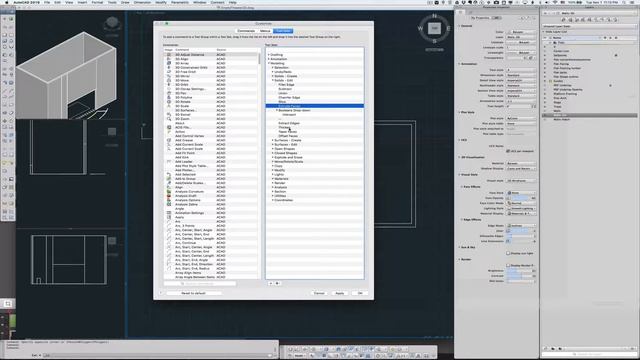640x360 pixels.
Task: Click the 3D Free Orbit command icon
Action: tap(169, 72)
